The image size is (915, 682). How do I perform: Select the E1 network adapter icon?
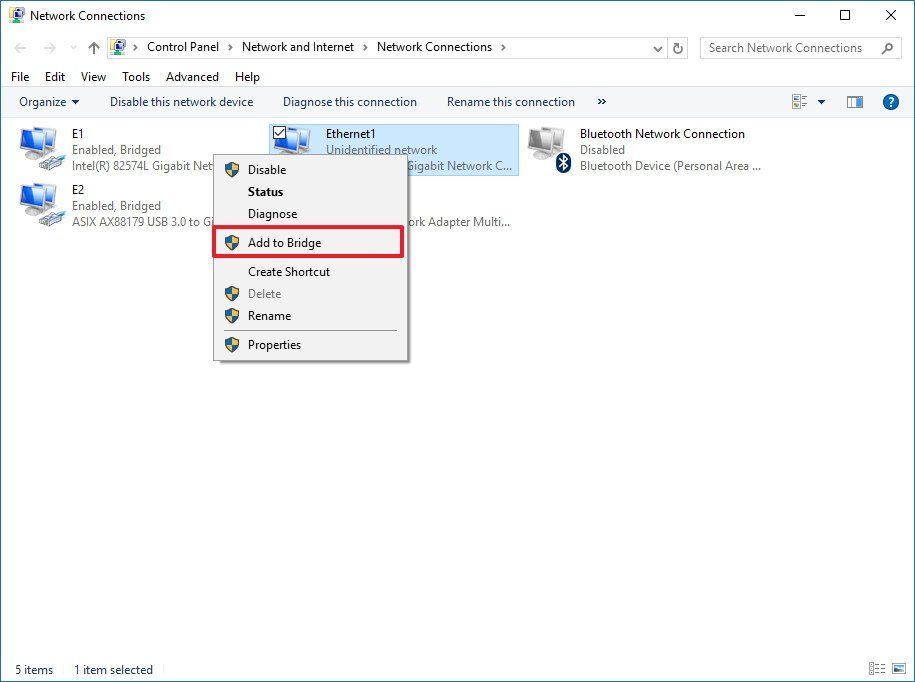pos(38,146)
